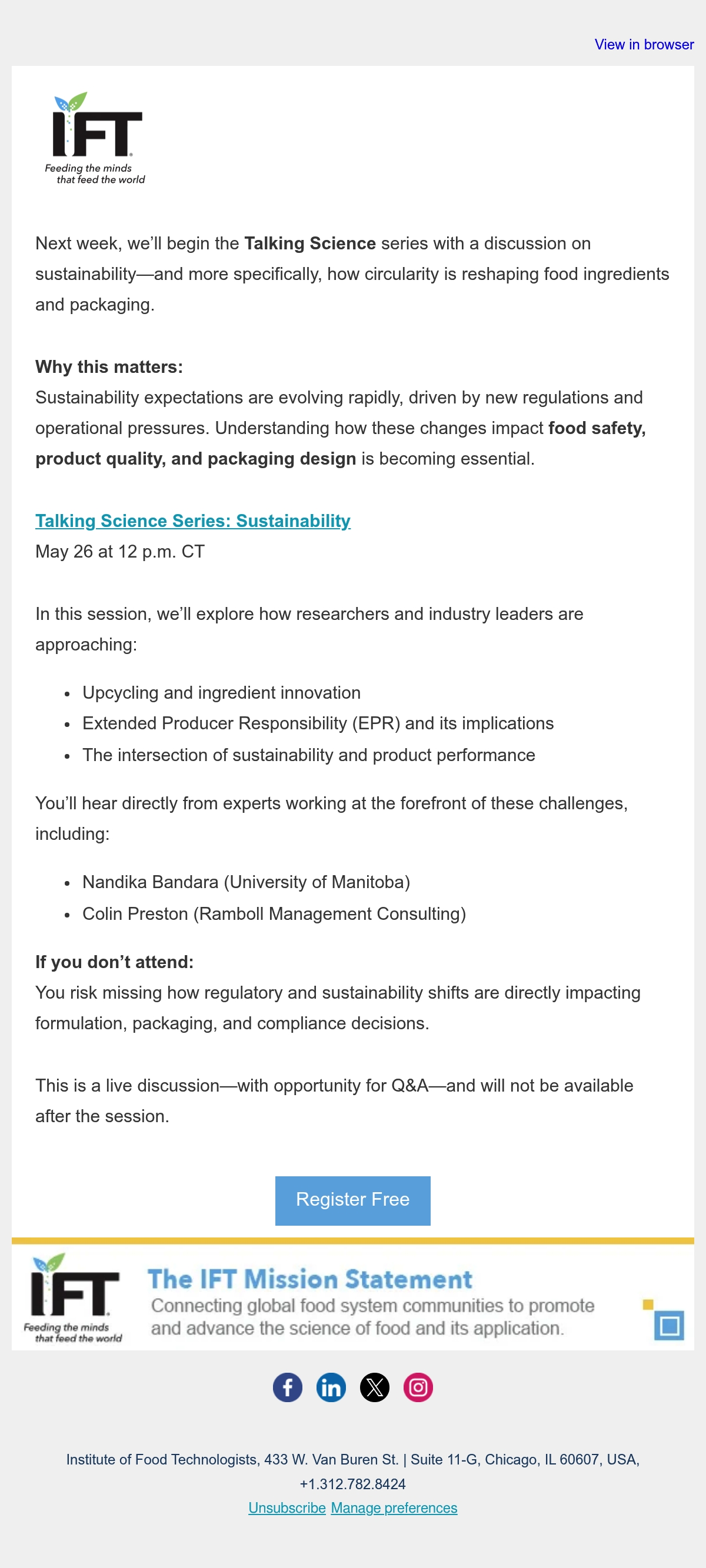This screenshot has height=1568, width=706.
Task: Click the phone number +1.312.782.8424
Action: [x=352, y=1484]
